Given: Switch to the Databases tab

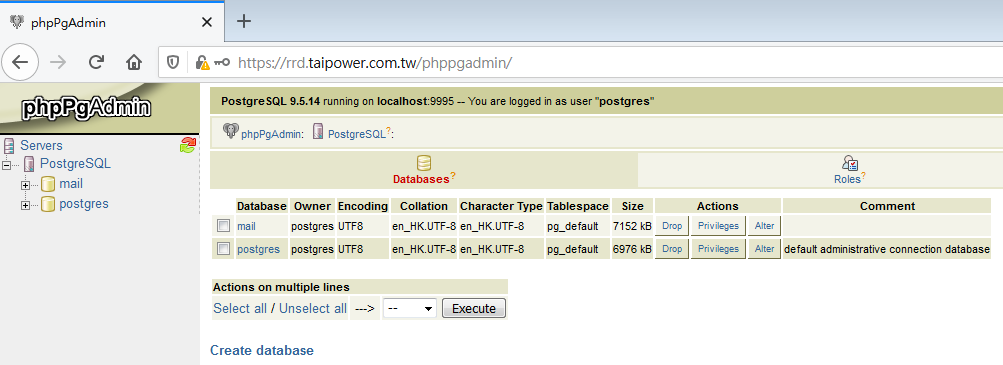Looking at the screenshot, I should coord(423,170).
